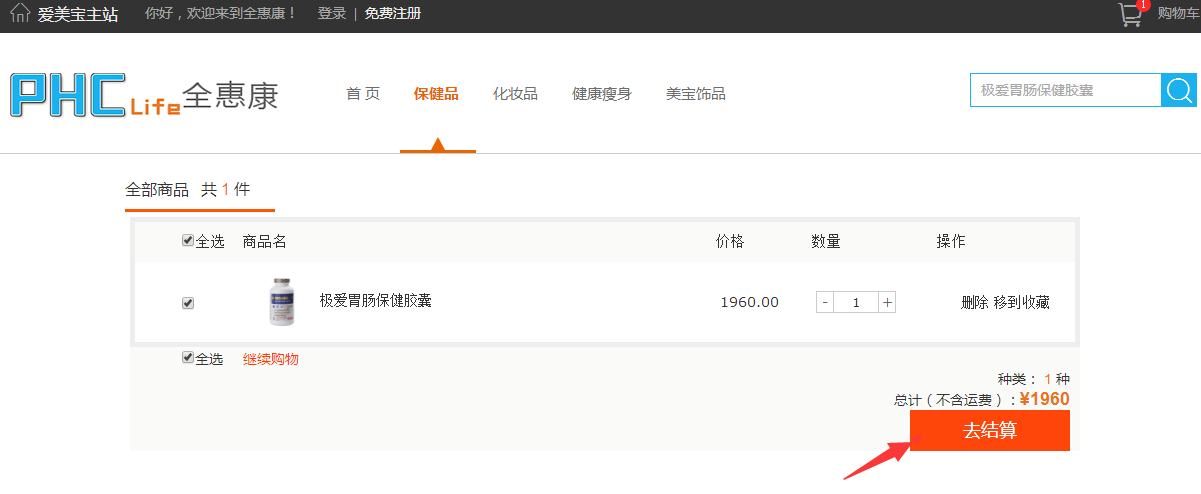Click the 去结算 checkout button
The width and height of the screenshot is (1201, 494).
point(990,431)
